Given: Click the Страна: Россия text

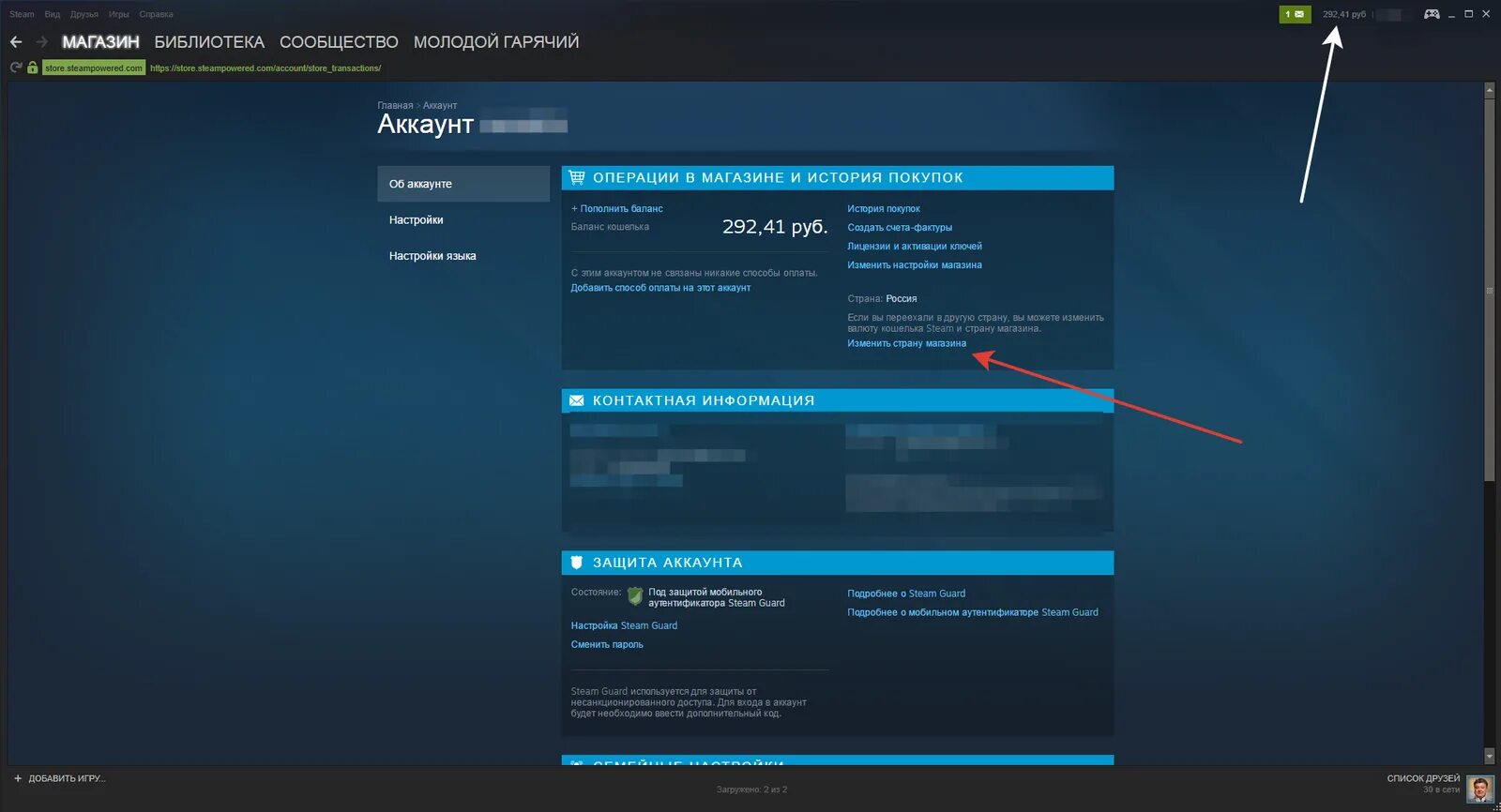Looking at the screenshot, I should tap(882, 298).
